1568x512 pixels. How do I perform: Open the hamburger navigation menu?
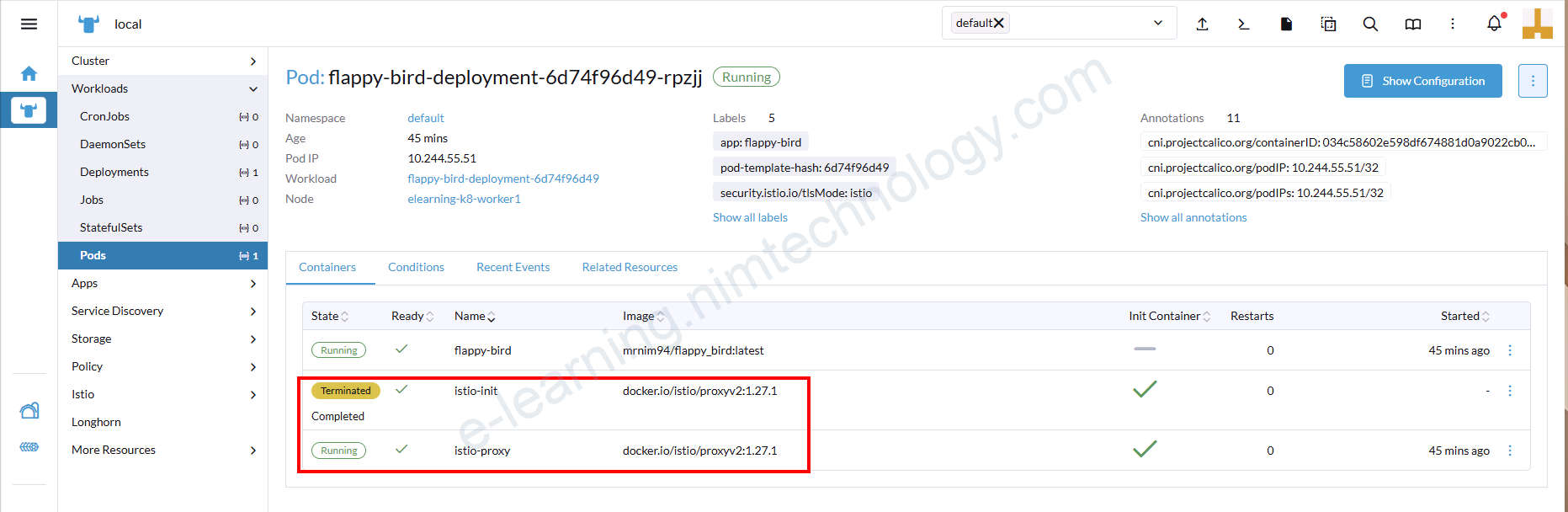click(x=29, y=24)
